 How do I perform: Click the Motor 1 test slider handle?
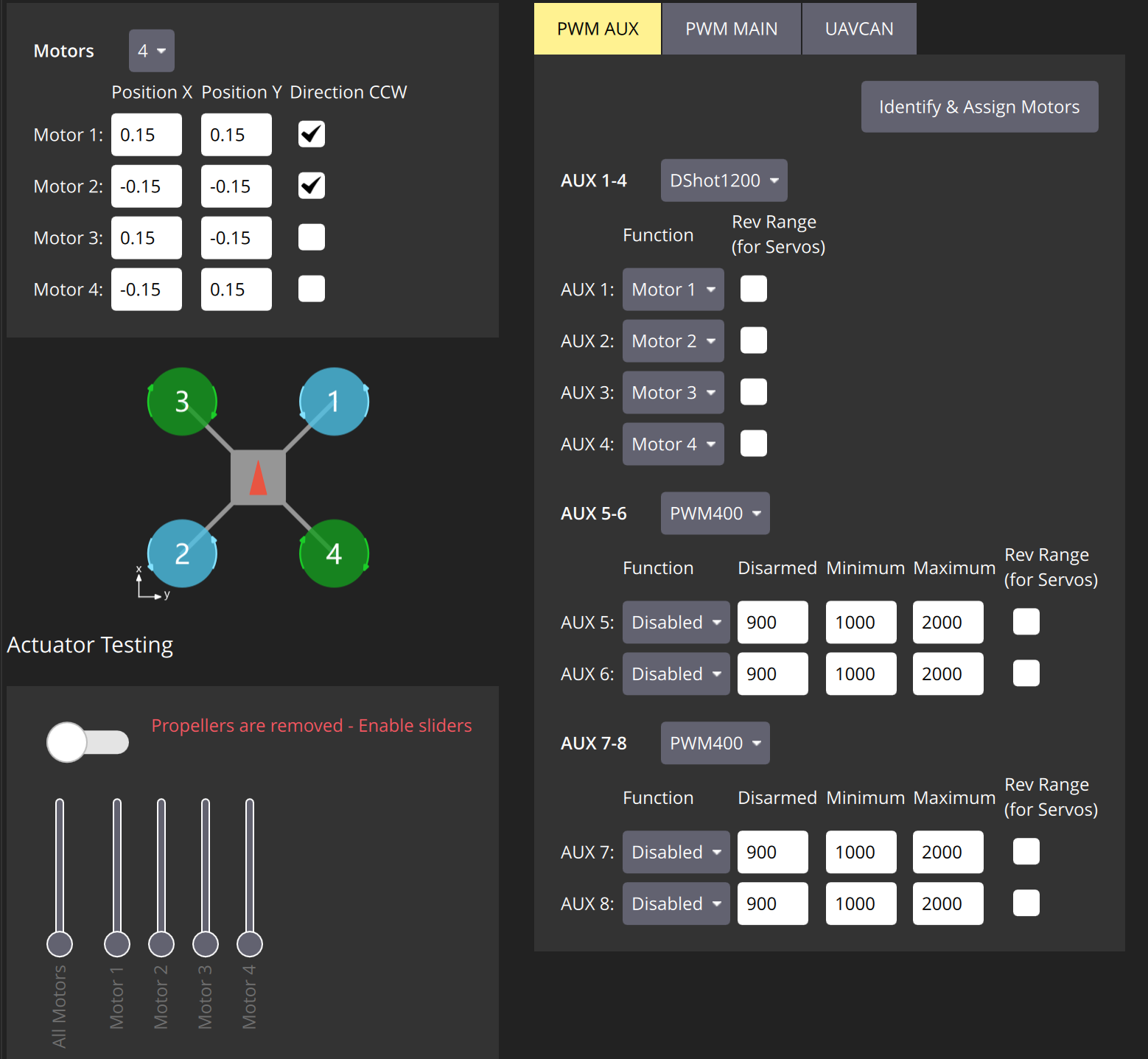[117, 944]
